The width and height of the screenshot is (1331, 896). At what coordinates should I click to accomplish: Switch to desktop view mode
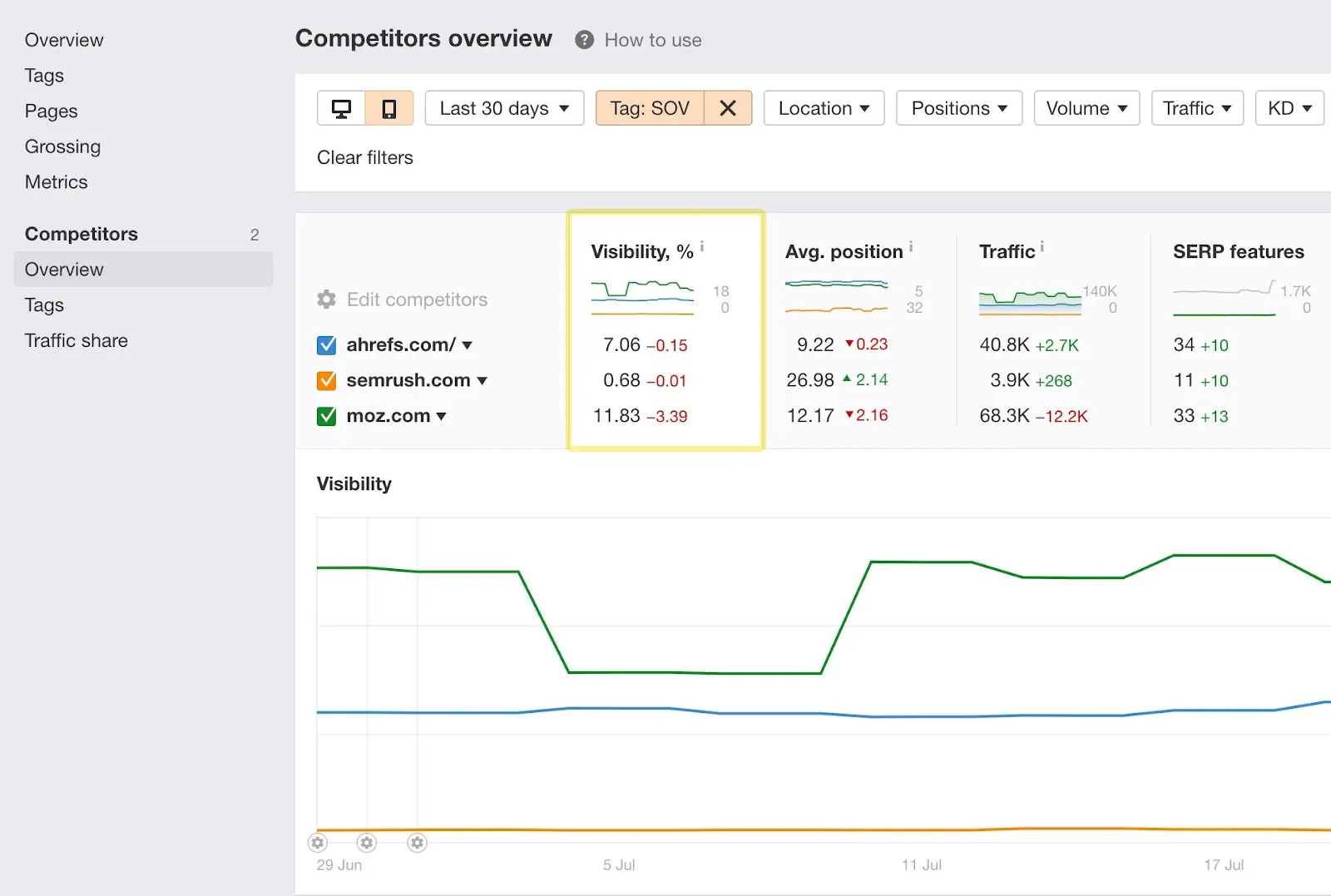click(341, 107)
